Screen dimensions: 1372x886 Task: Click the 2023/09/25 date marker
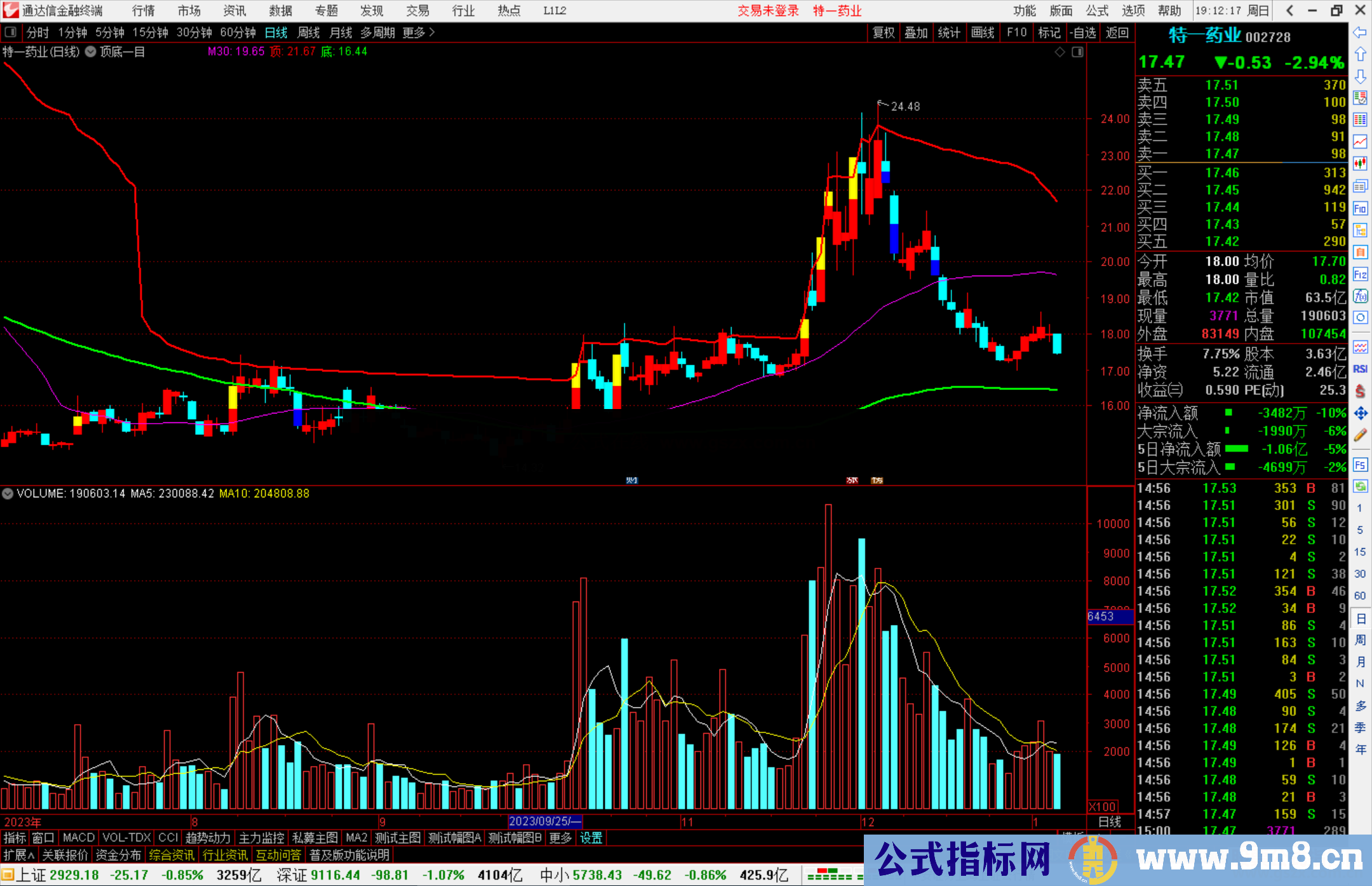pos(545,821)
